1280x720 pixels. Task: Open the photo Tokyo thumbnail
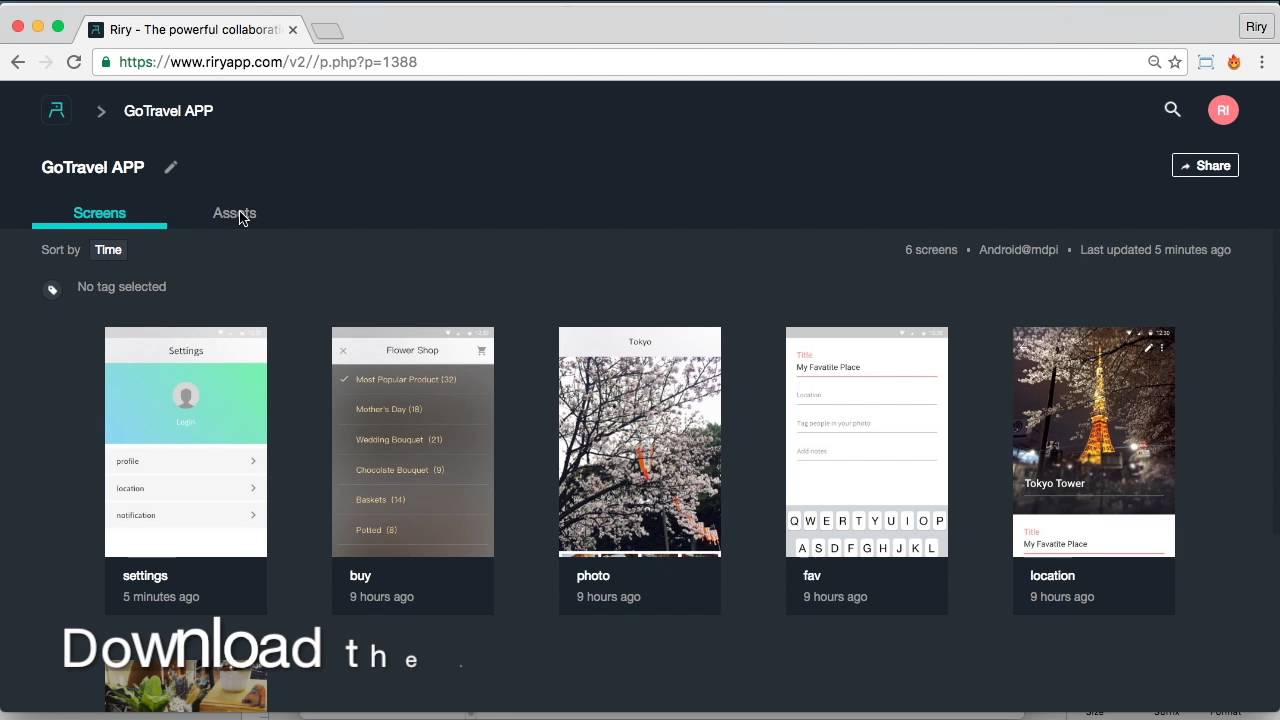point(640,442)
